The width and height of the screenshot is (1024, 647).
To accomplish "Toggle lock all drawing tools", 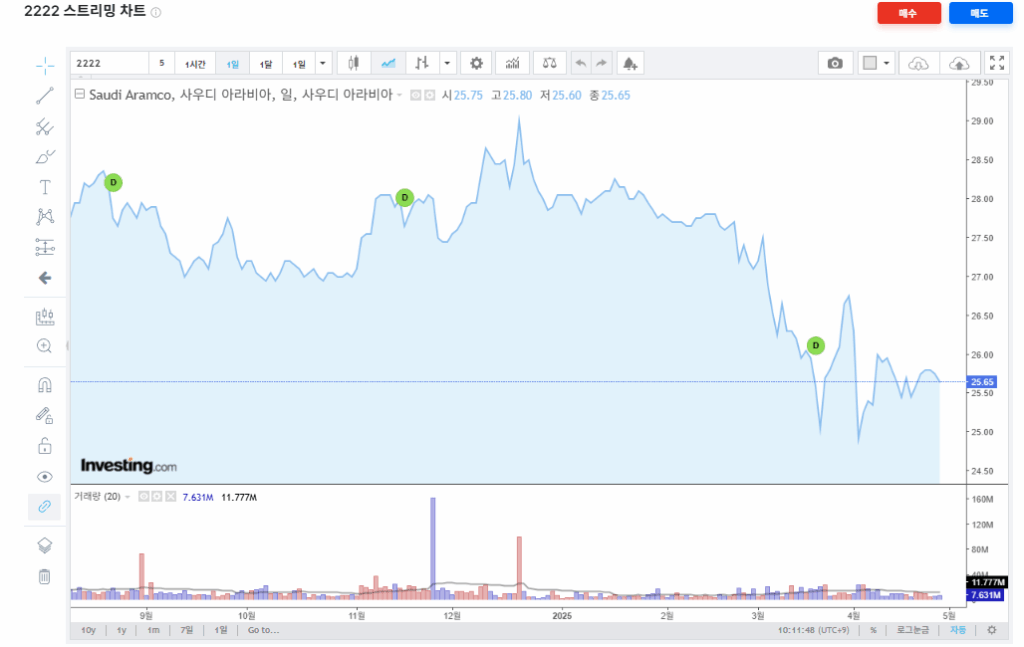I will coord(45,445).
